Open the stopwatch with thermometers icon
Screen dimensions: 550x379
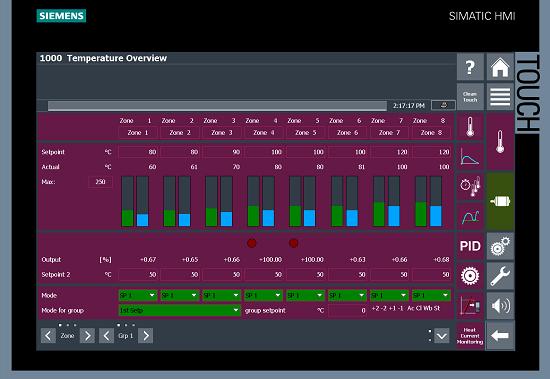click(470, 186)
